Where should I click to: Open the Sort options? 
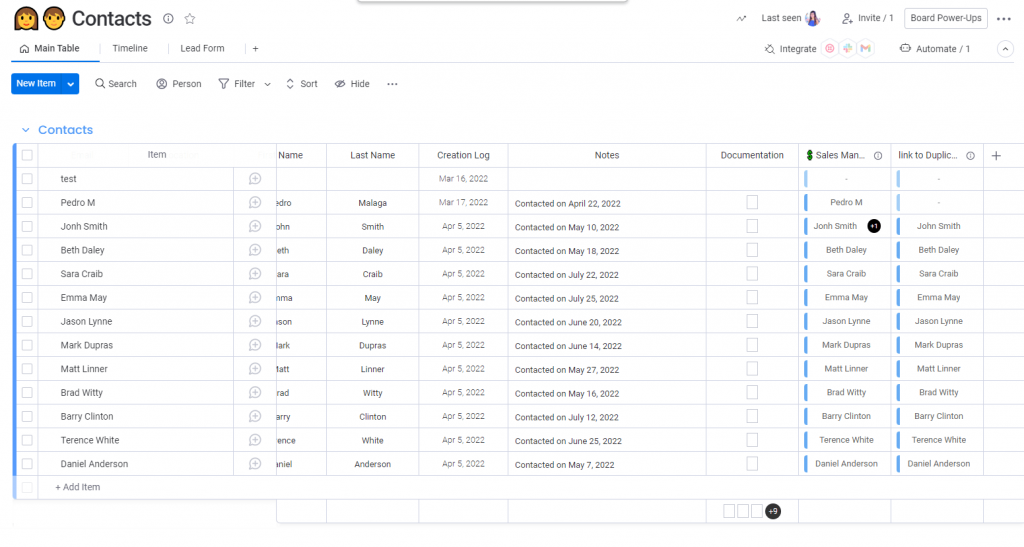pyautogui.click(x=302, y=84)
